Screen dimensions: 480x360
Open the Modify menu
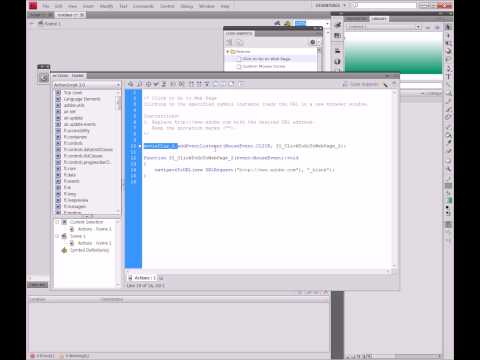click(106, 6)
